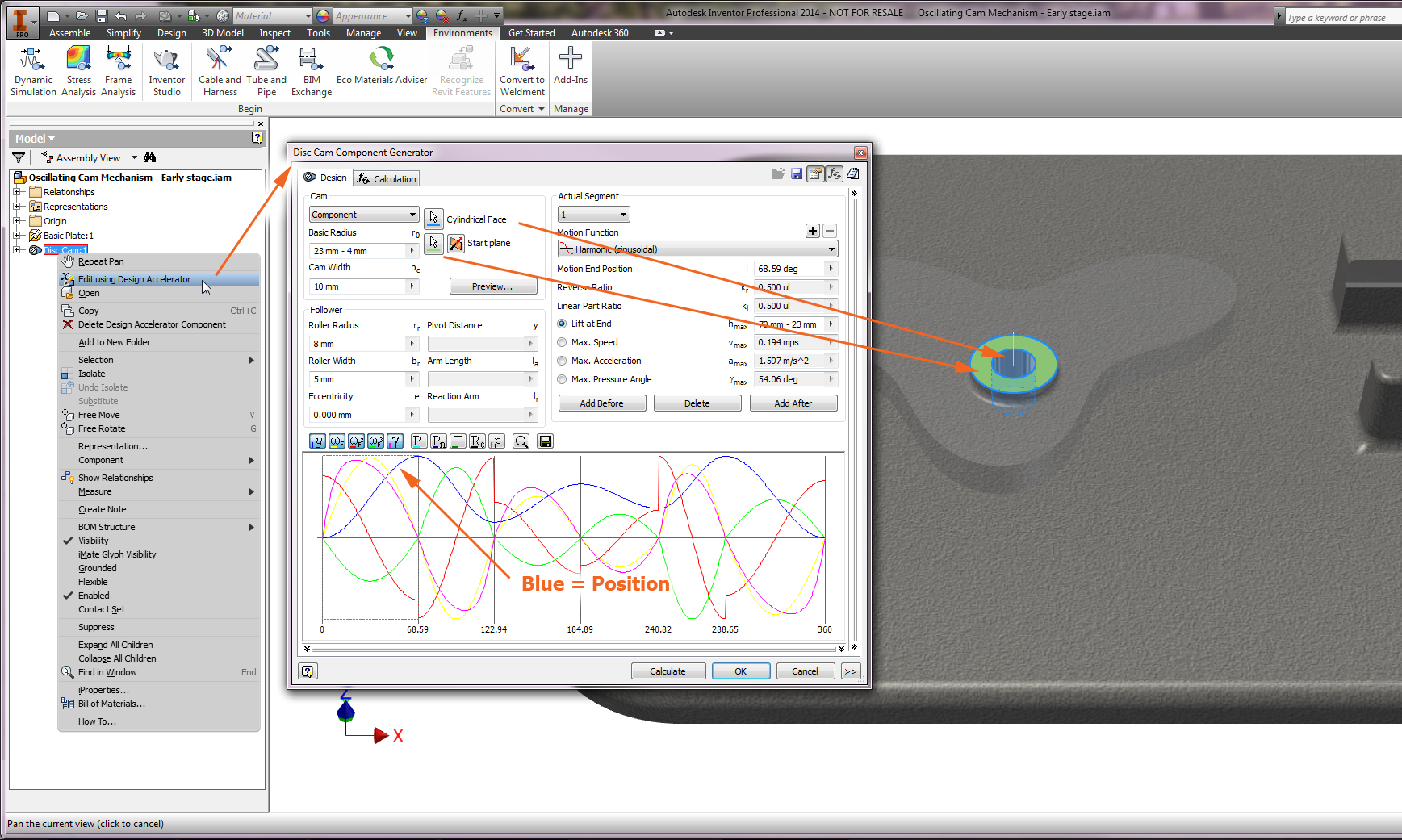Expand the Origin folder in browser tree
The width and height of the screenshot is (1402, 840).
click(17, 221)
